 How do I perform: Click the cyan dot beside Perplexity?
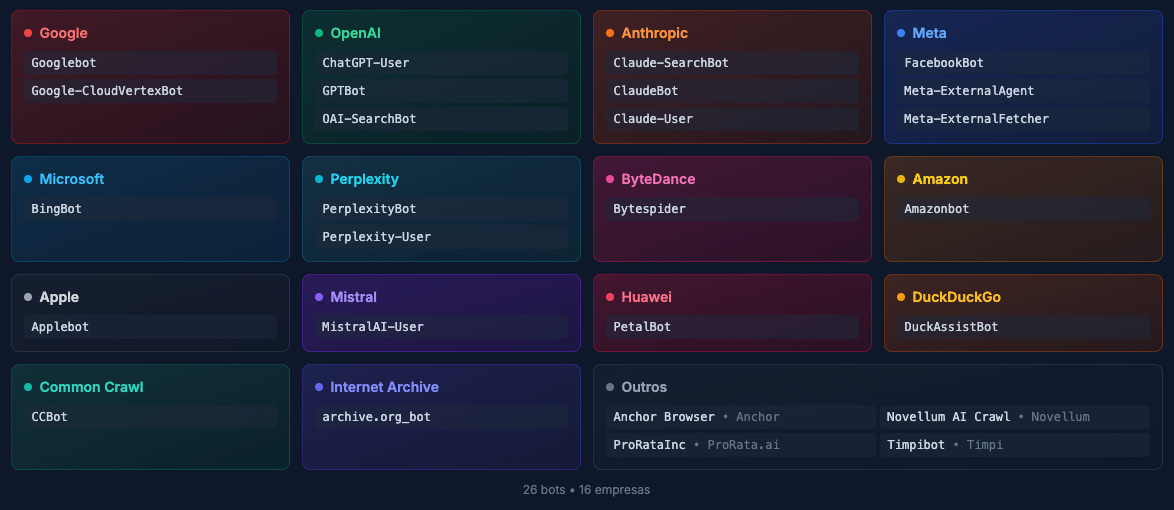[x=319, y=179]
